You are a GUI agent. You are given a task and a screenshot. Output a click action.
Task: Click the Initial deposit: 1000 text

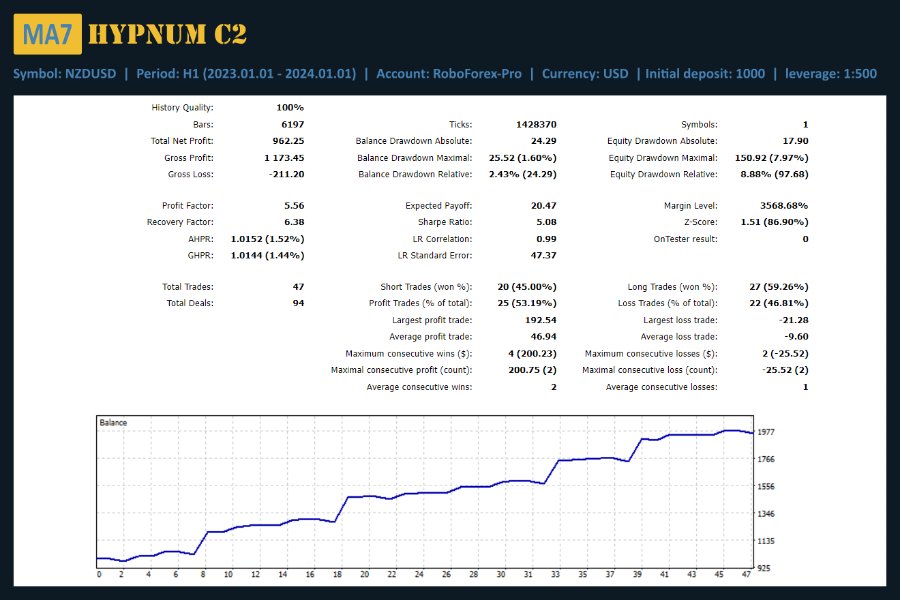click(705, 74)
